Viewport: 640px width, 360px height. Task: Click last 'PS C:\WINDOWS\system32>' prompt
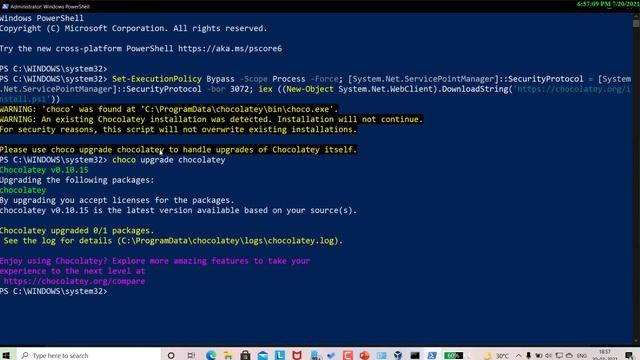pos(53,291)
